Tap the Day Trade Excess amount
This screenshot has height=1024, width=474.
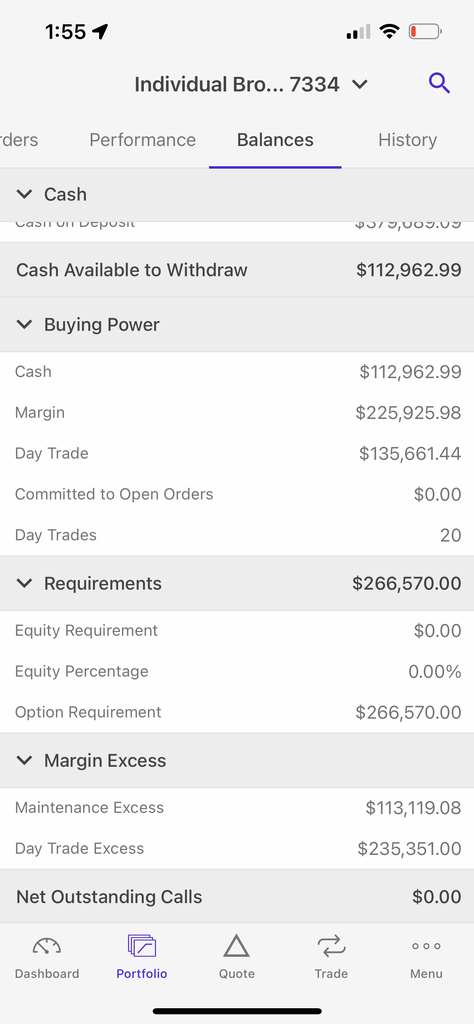click(409, 848)
